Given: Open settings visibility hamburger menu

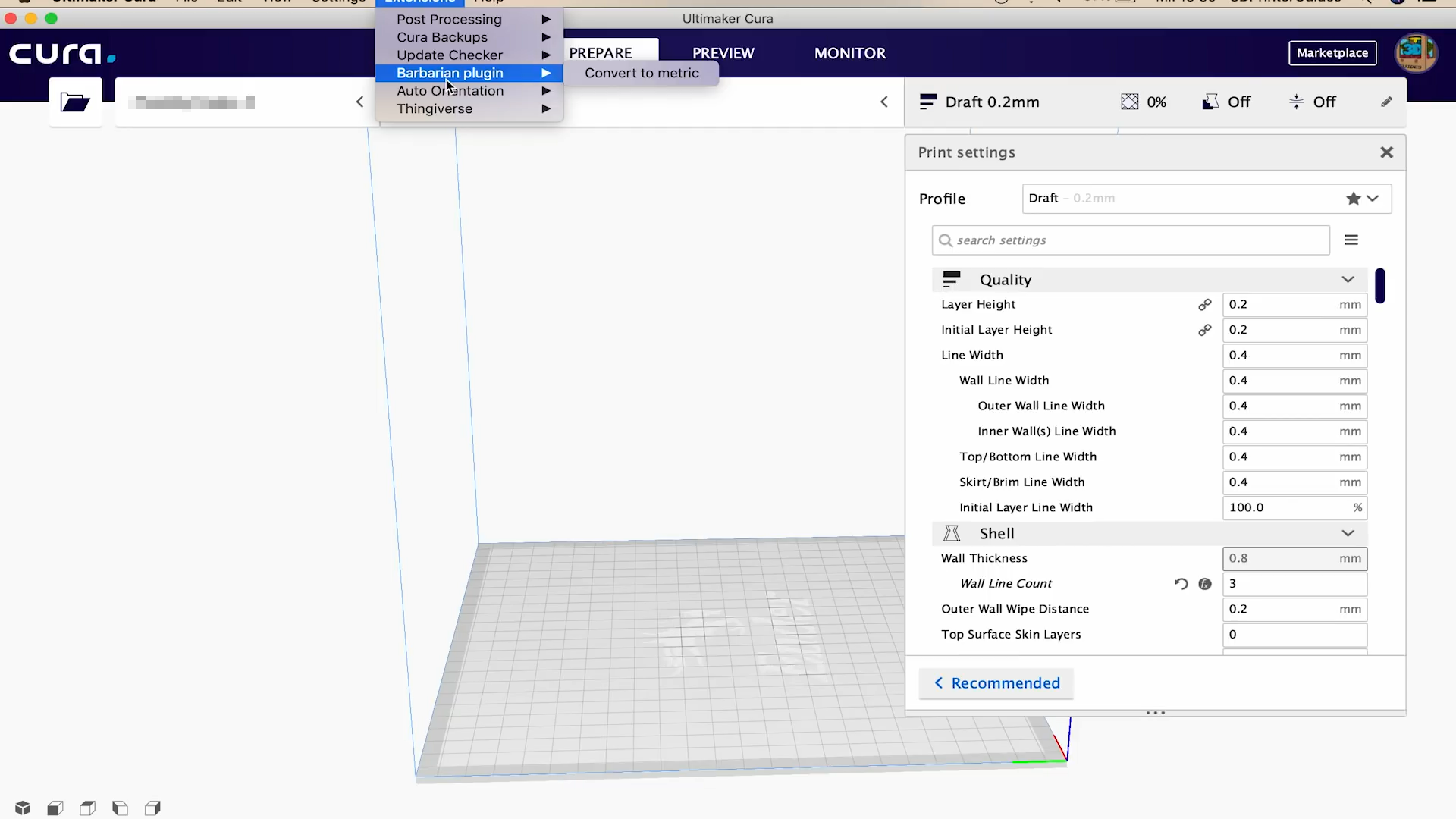Looking at the screenshot, I should pyautogui.click(x=1351, y=240).
